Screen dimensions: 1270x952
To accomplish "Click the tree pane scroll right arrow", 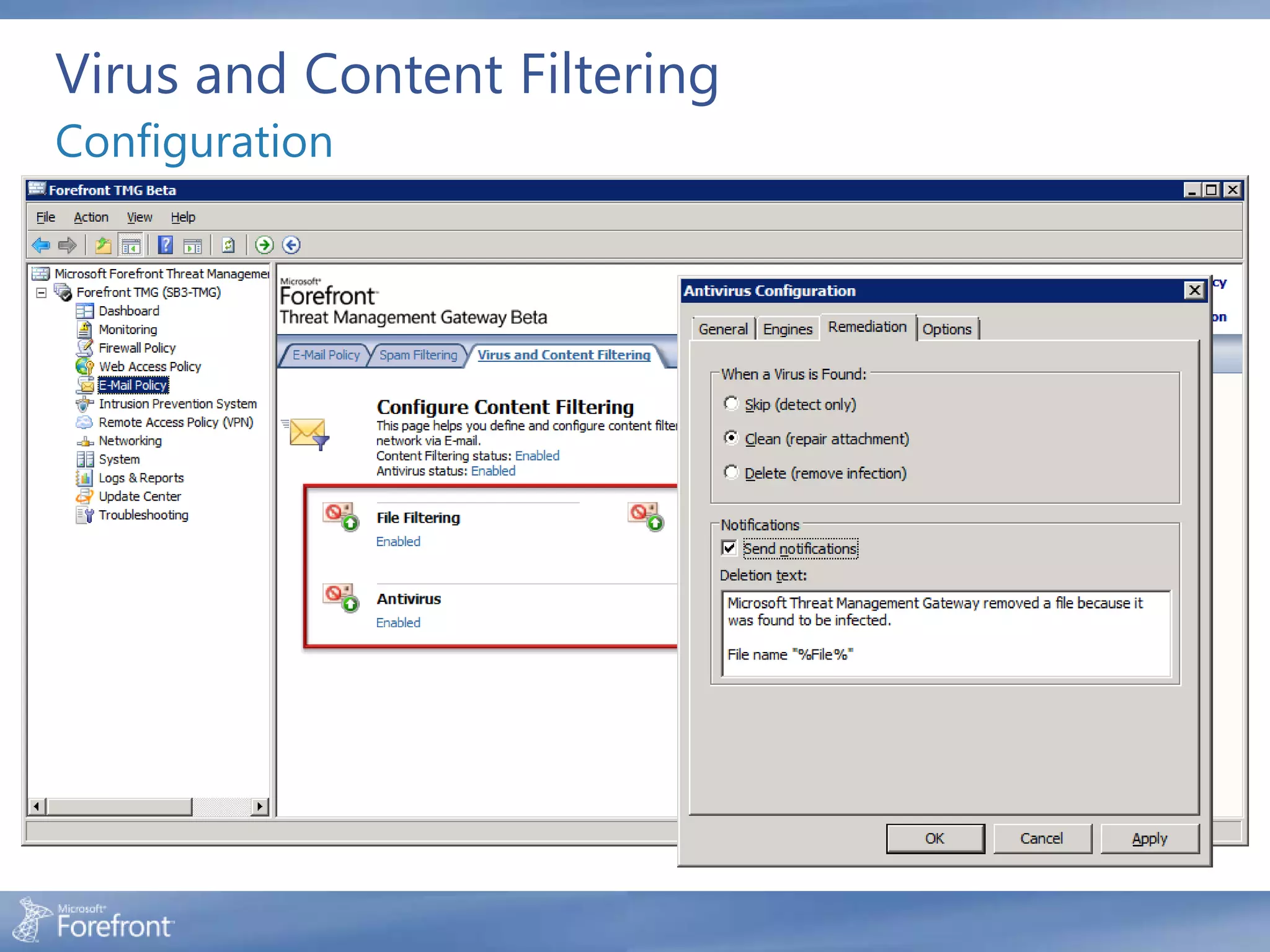I will tap(260, 806).
